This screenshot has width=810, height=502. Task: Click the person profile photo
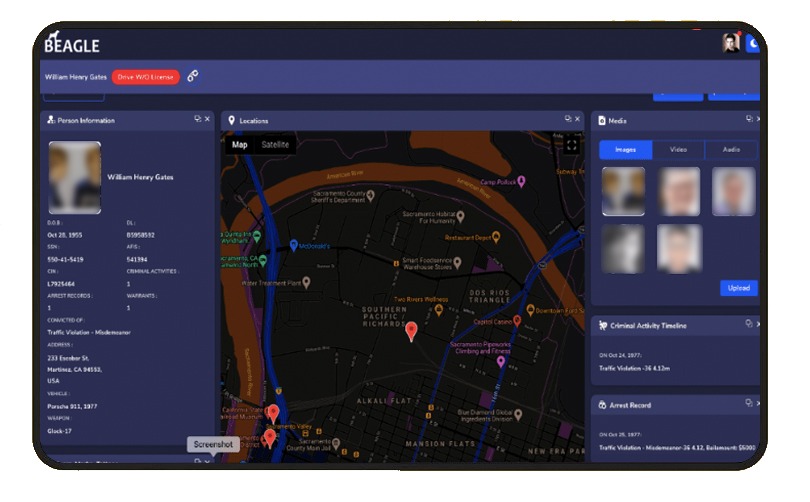click(75, 178)
